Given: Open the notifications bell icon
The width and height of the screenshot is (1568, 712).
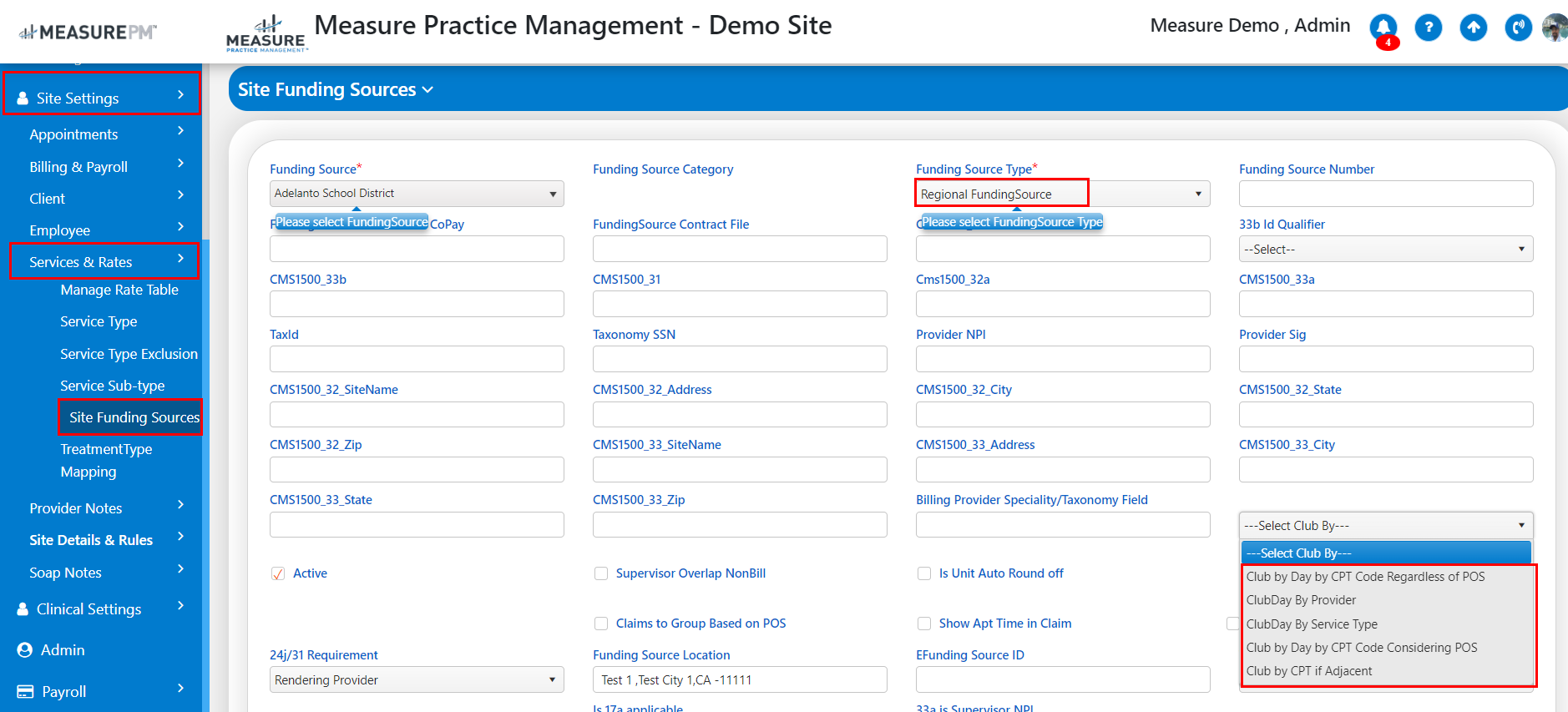Looking at the screenshot, I should click(1383, 28).
